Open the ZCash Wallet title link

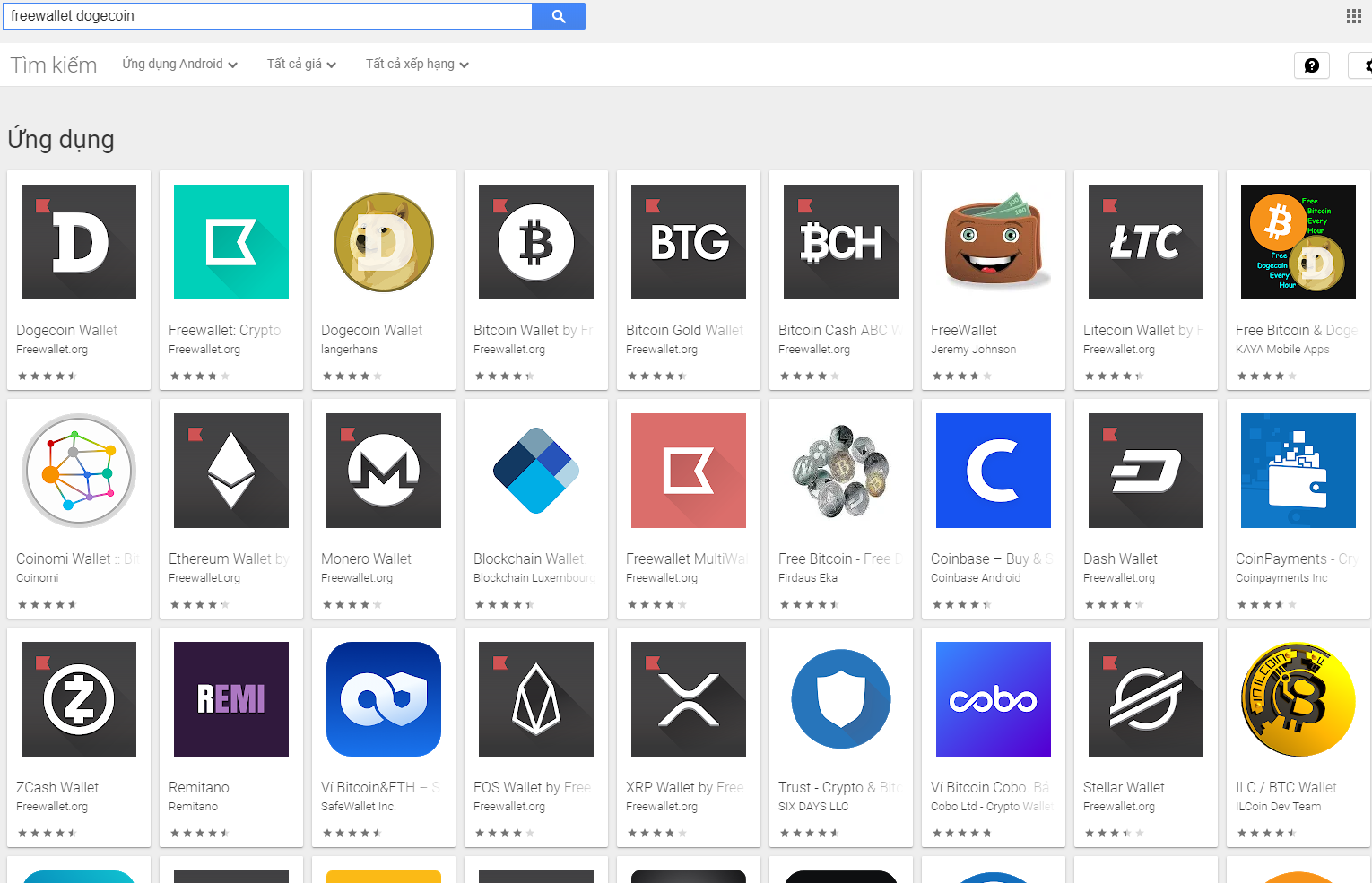click(57, 787)
